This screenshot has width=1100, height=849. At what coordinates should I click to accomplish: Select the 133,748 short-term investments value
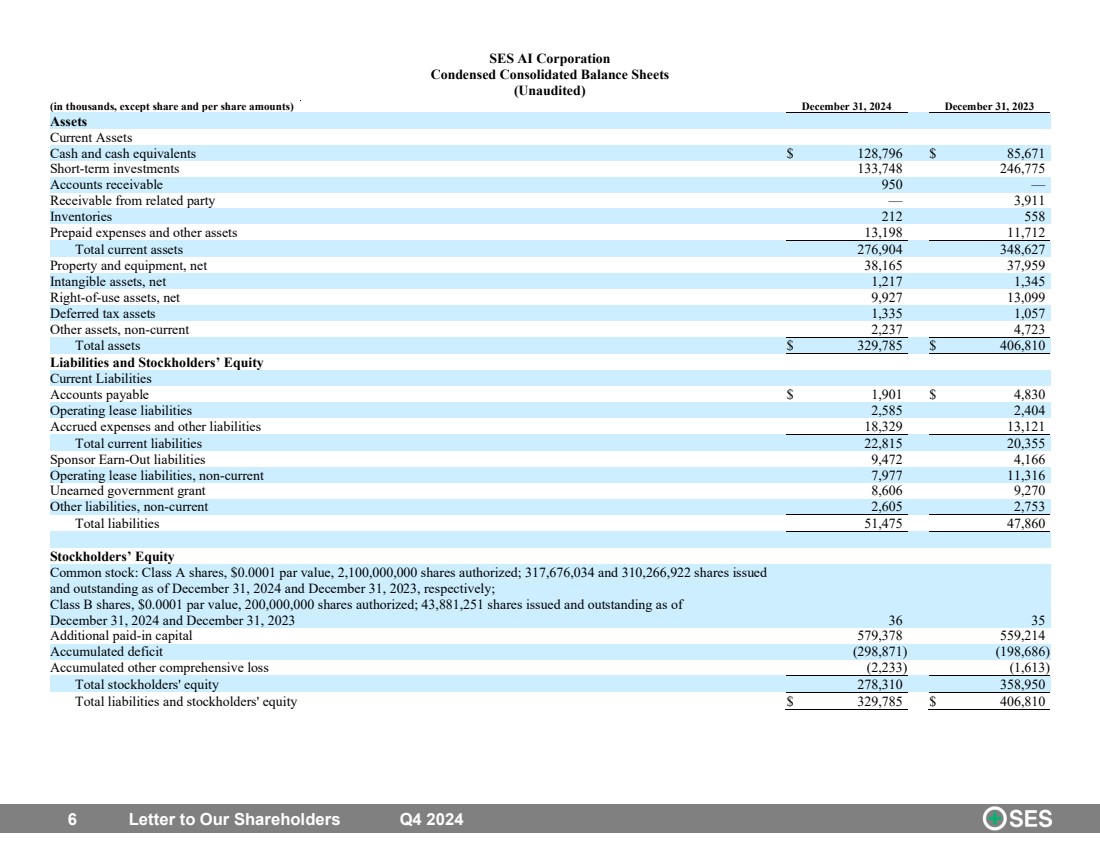880,169
